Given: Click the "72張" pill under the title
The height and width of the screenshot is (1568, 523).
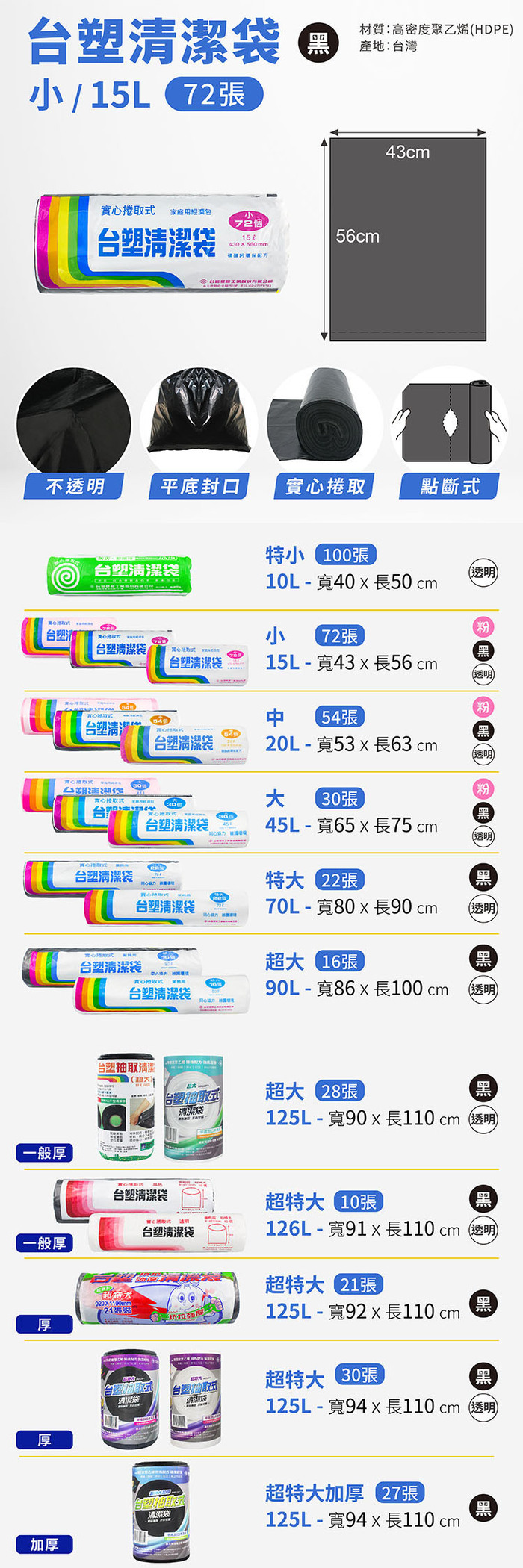Looking at the screenshot, I should [x=214, y=95].
